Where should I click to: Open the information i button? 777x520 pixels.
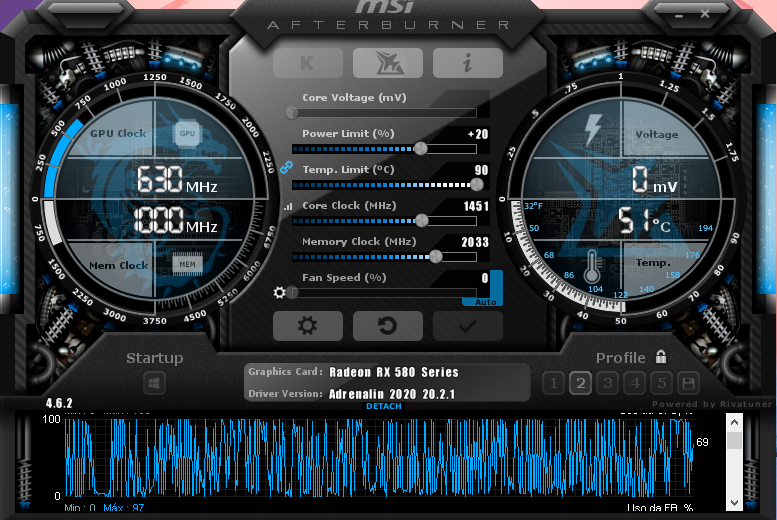(x=468, y=63)
